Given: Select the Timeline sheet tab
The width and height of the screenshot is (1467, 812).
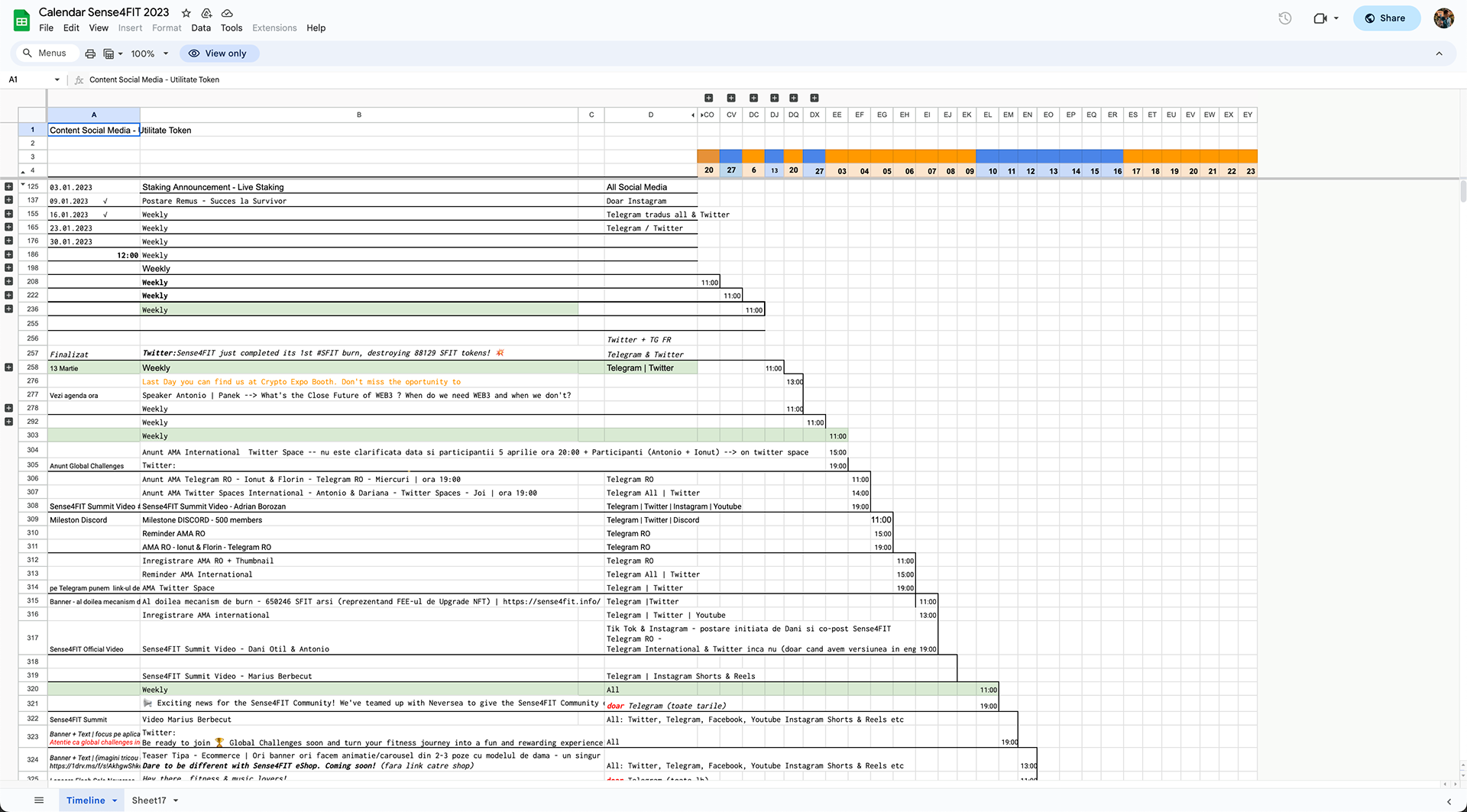Looking at the screenshot, I should [x=86, y=801].
